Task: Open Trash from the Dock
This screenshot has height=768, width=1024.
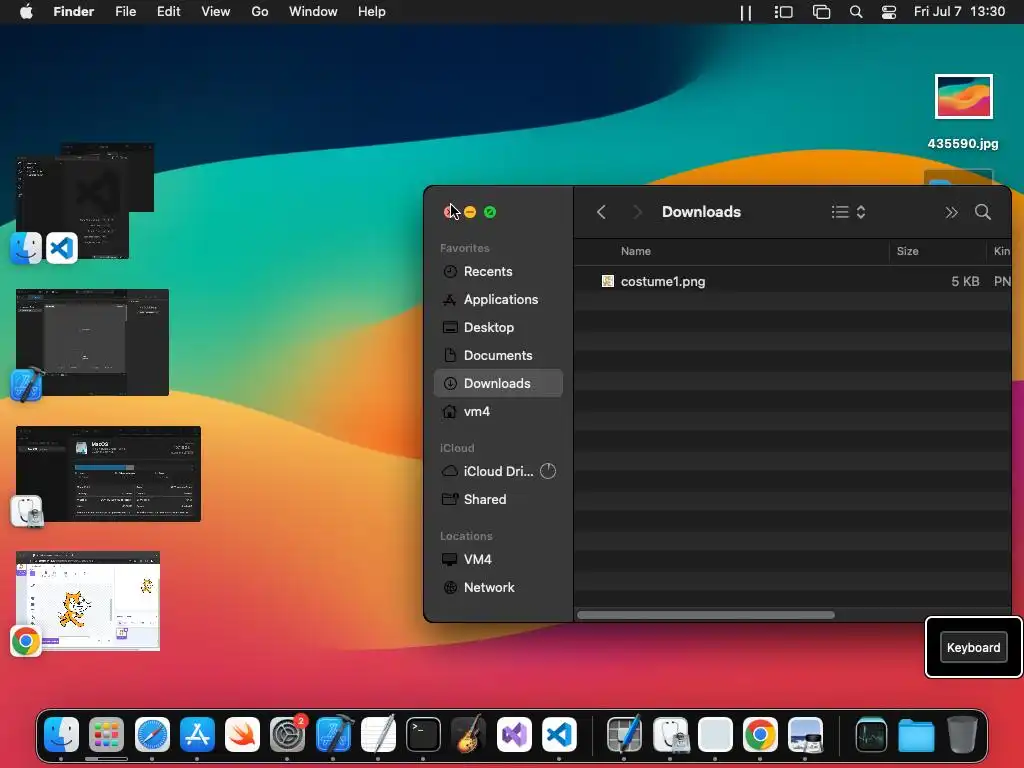Action: [961, 735]
